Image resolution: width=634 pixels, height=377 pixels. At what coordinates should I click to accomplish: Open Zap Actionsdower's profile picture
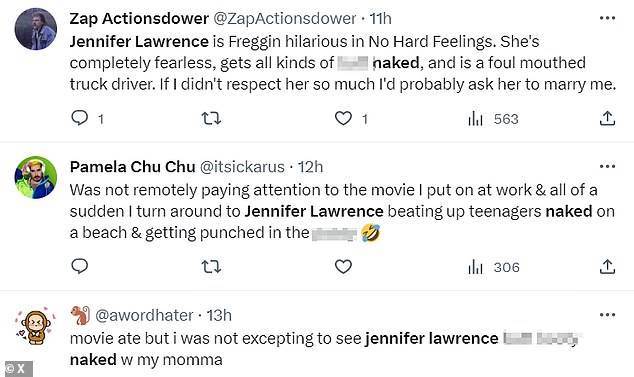coord(36,29)
